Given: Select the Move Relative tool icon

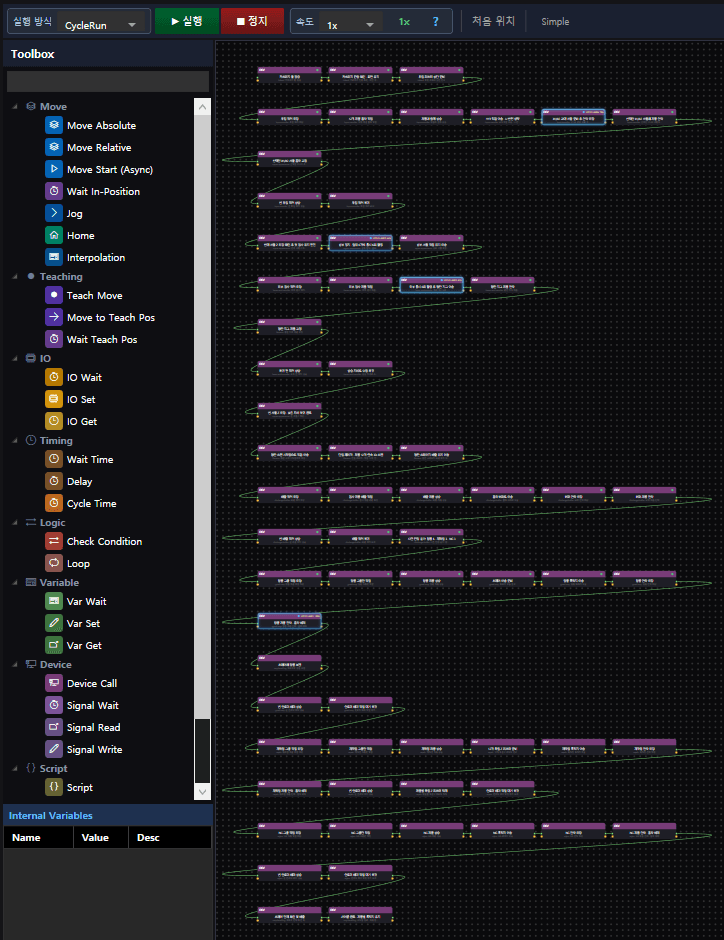Looking at the screenshot, I should [54, 147].
